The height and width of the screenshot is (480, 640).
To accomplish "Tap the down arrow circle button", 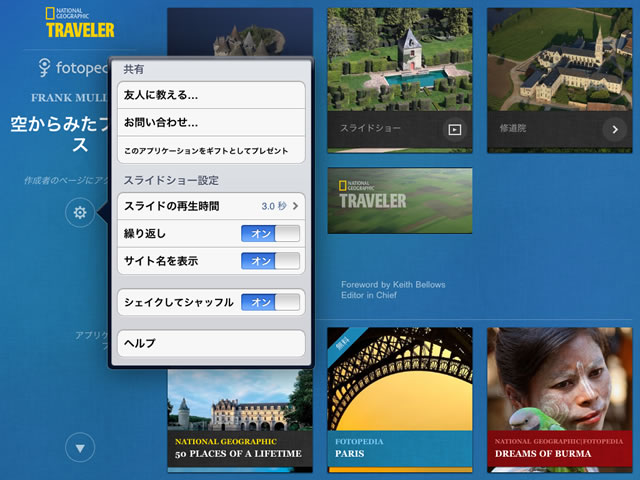I will 80,448.
